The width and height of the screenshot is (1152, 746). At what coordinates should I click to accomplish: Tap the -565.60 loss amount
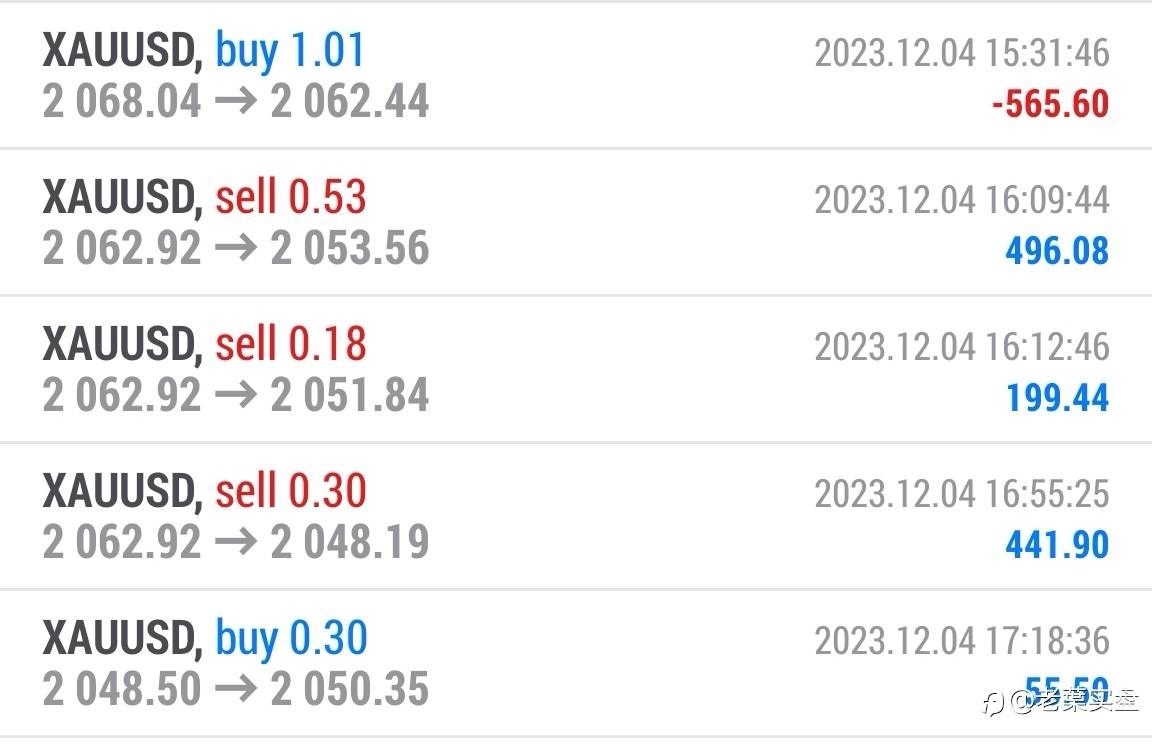1050,104
